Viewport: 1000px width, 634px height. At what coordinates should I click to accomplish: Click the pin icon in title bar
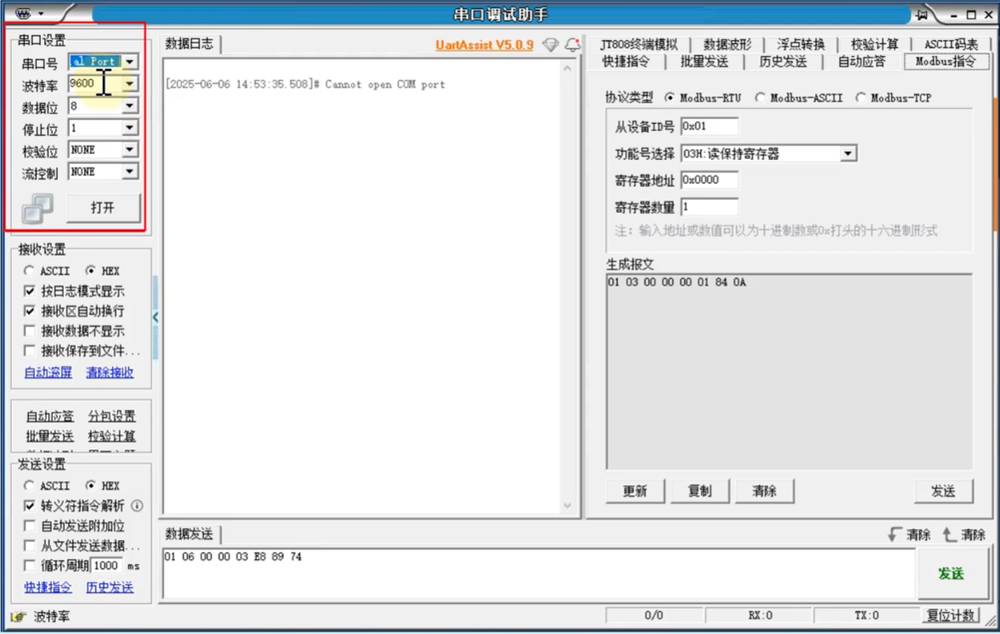pyautogui.click(x=921, y=14)
